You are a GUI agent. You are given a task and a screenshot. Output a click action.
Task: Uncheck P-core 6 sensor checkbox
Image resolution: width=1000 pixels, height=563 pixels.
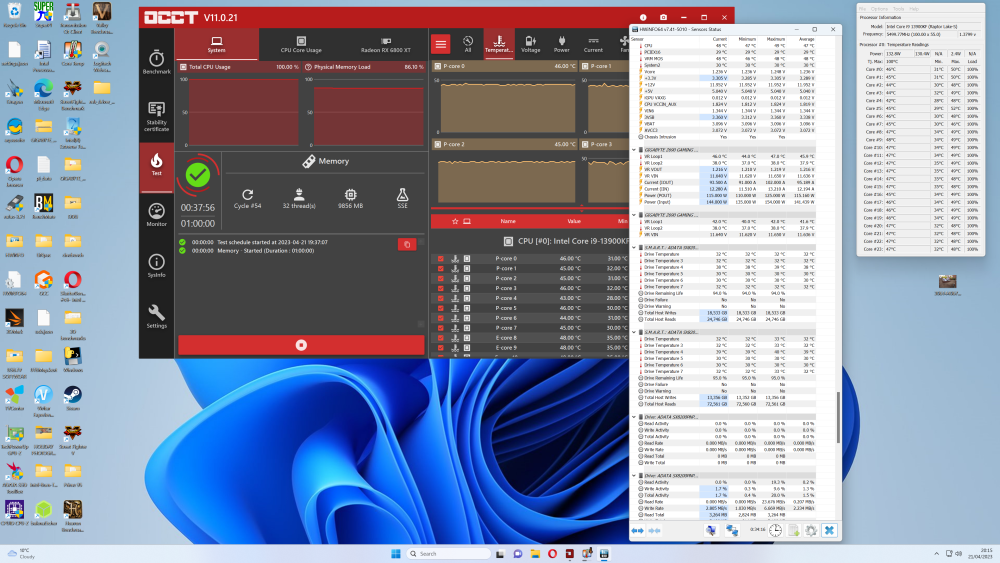point(441,318)
